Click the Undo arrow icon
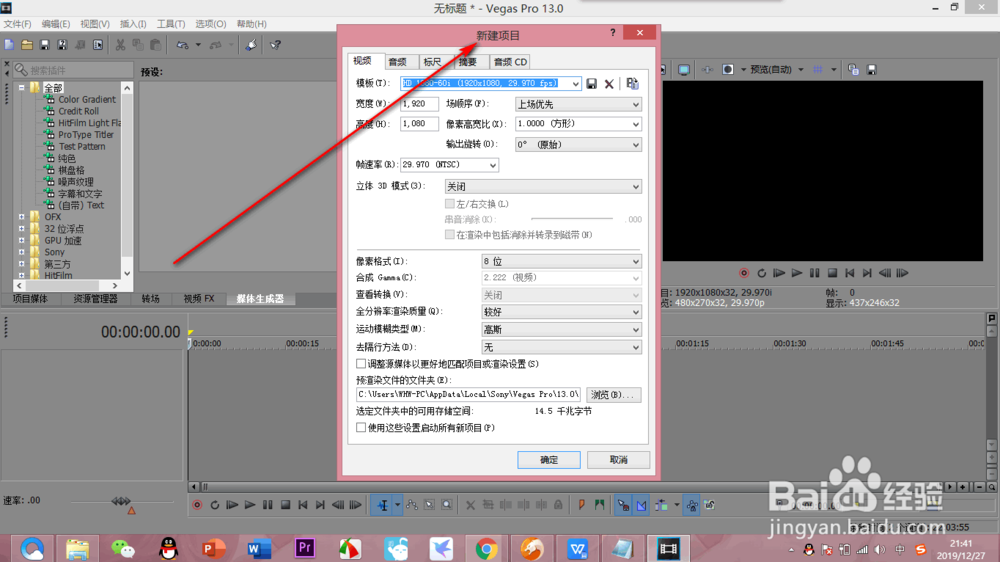The height and width of the screenshot is (562, 1000). [x=182, y=45]
